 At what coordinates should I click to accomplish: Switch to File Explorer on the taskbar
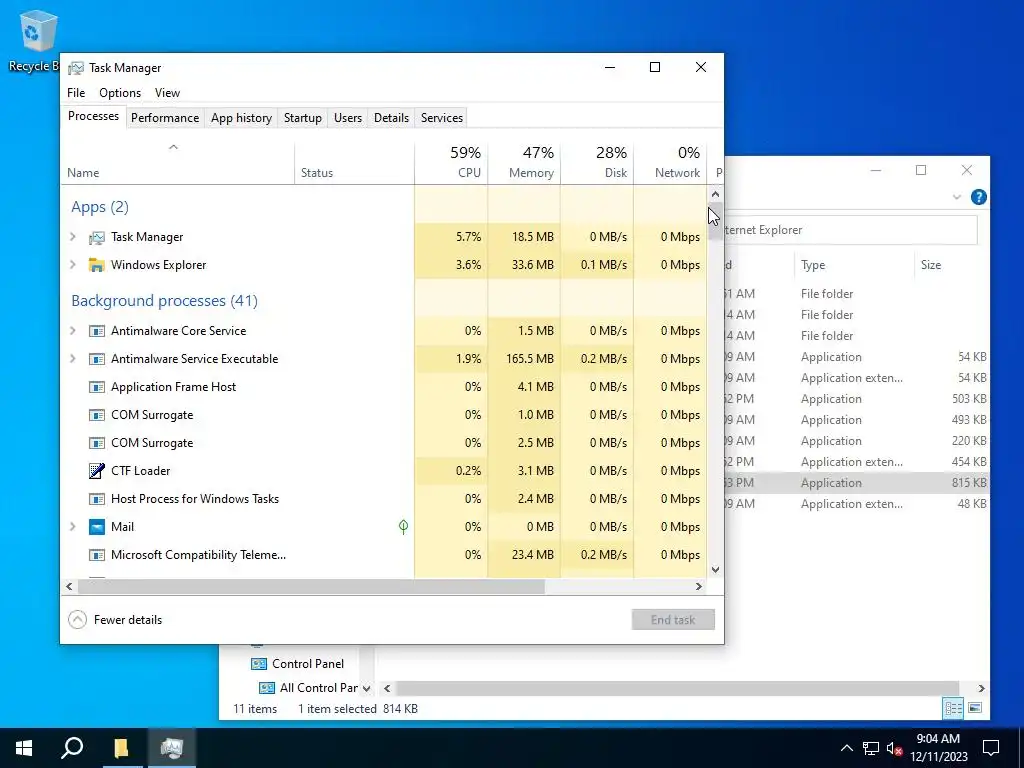(121, 748)
